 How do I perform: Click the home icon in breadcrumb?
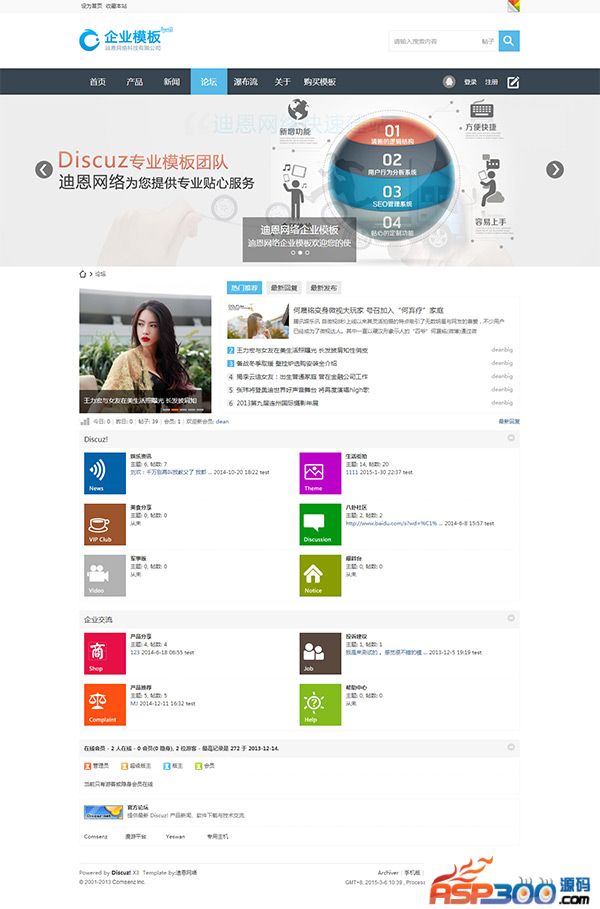pyautogui.click(x=82, y=274)
